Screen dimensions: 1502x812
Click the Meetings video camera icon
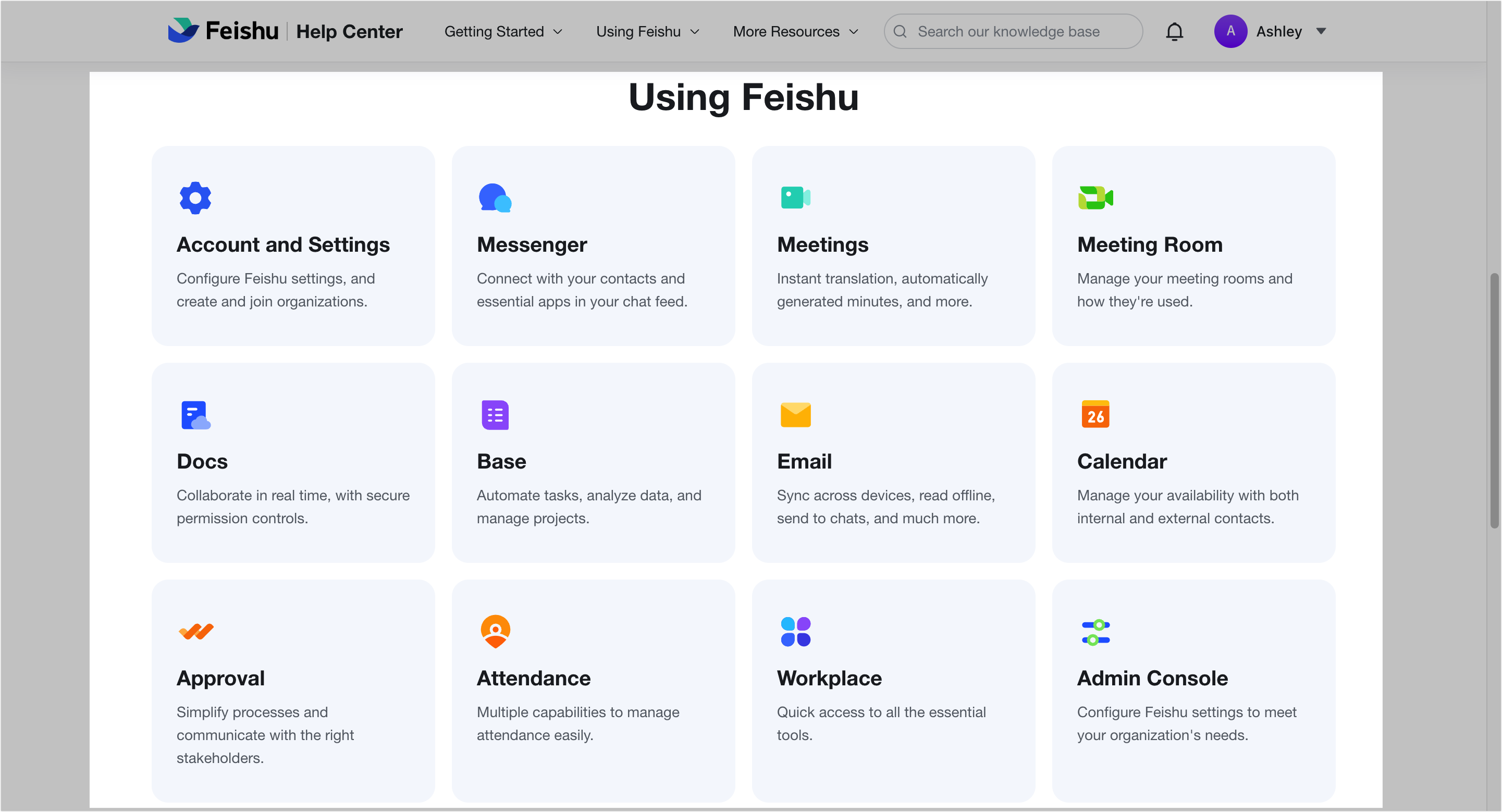[x=795, y=197]
